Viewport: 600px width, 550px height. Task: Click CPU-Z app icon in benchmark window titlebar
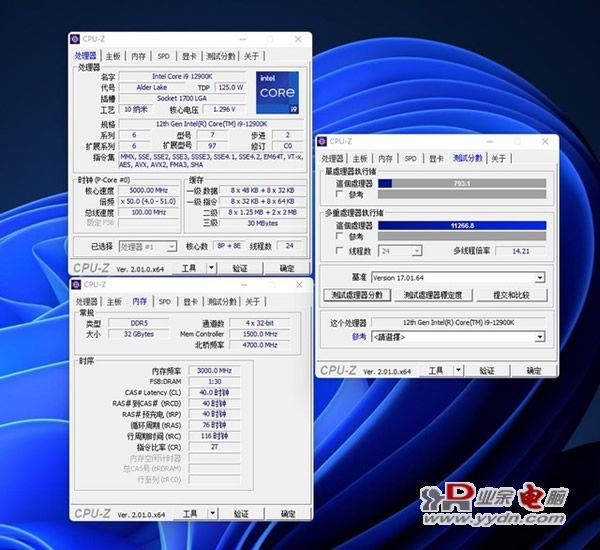click(x=322, y=141)
